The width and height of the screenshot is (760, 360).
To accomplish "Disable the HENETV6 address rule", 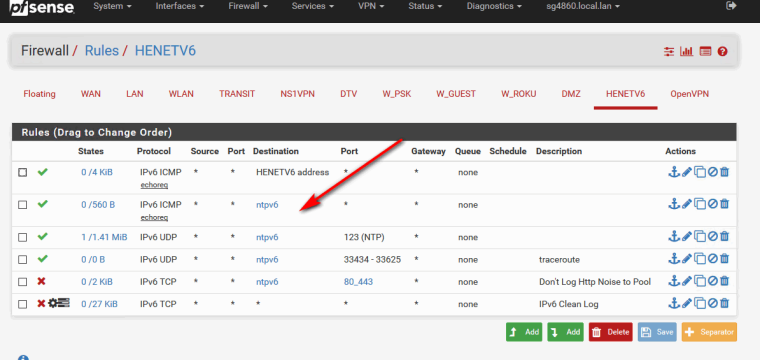I will [x=712, y=172].
